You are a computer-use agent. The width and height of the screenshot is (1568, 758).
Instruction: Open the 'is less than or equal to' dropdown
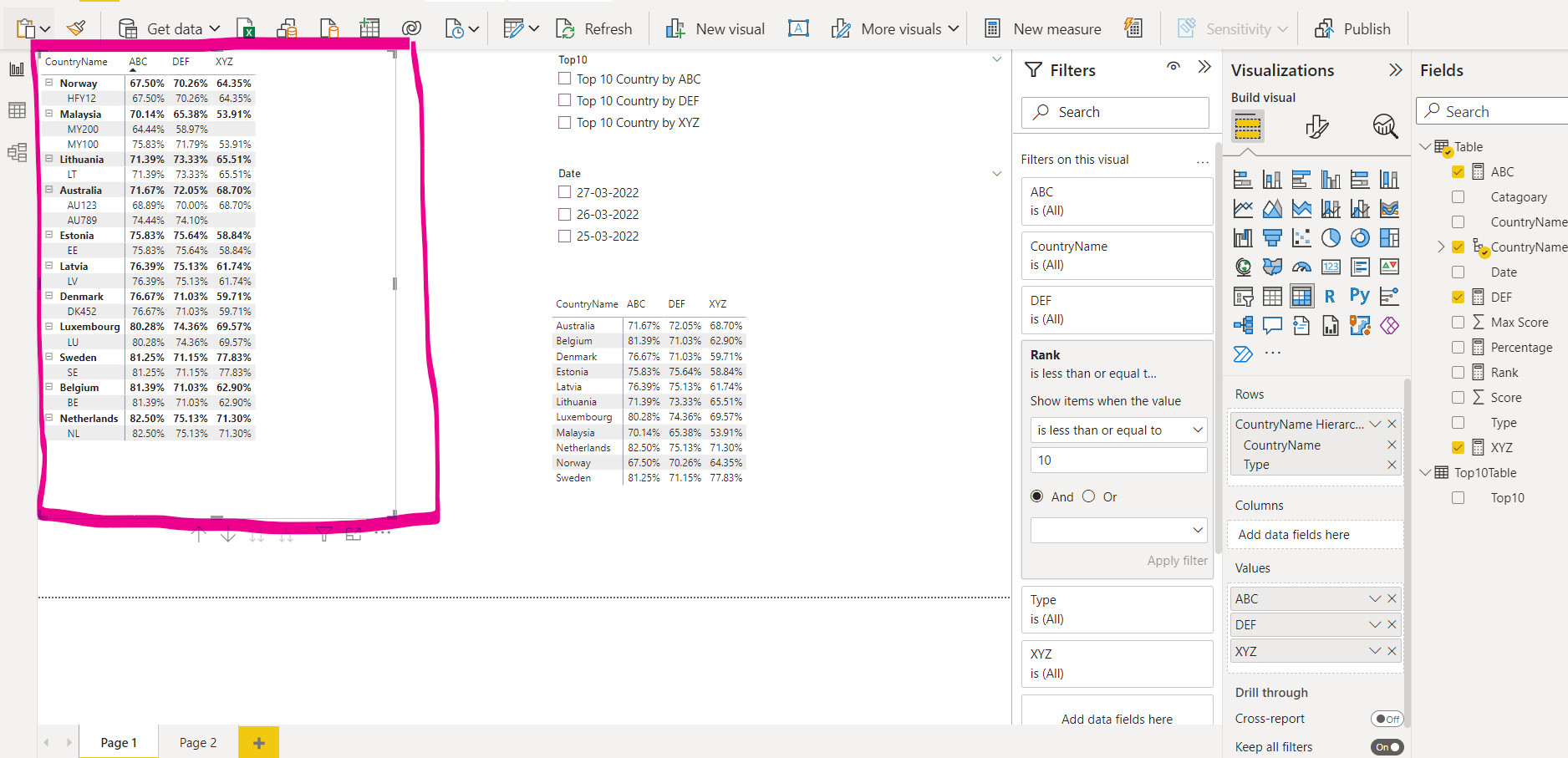1118,430
